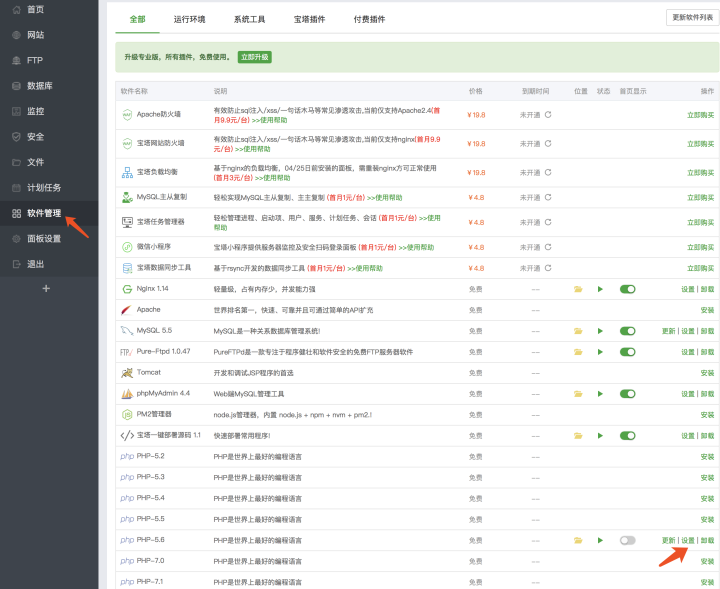Click the Nginx 1.14 running status play icon
Screen dimensions: 720x589
pos(600,289)
